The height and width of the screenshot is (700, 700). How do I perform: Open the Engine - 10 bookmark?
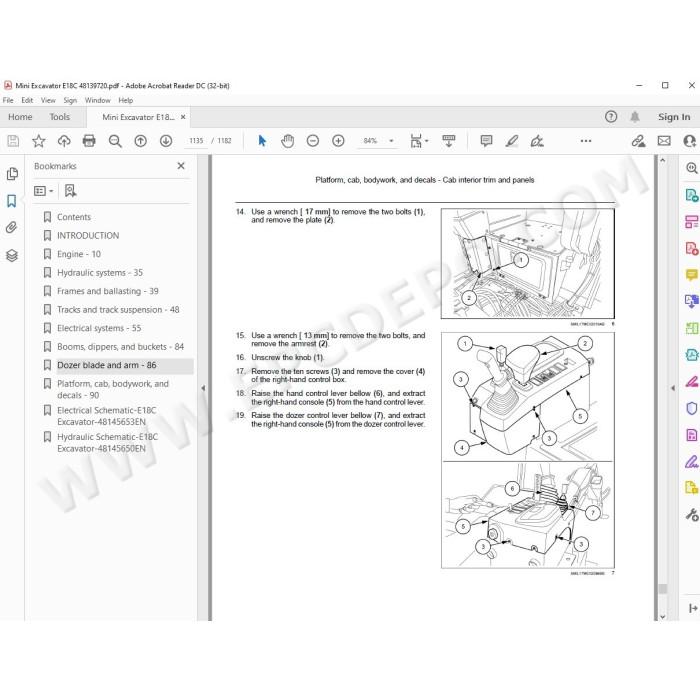[x=79, y=254]
